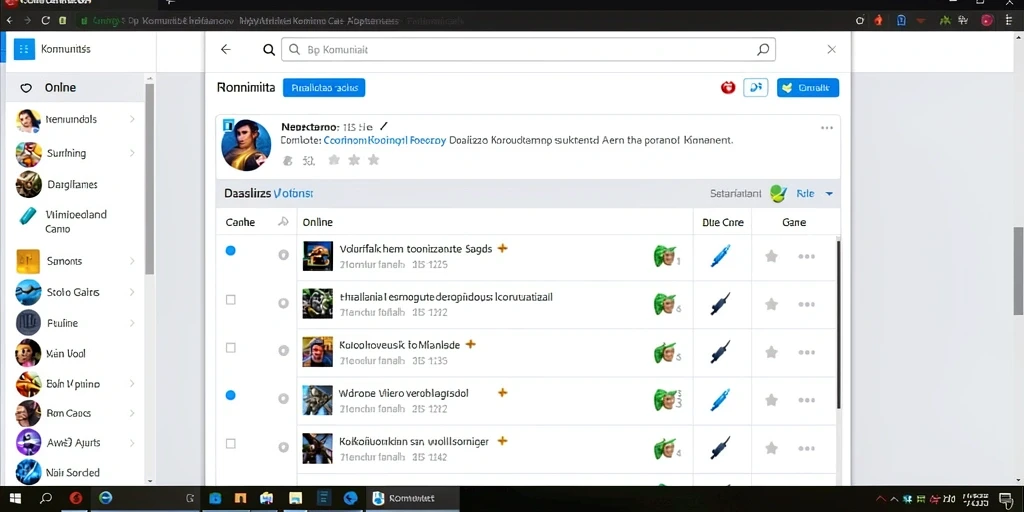Click the blue button next to Ronnimiita

coord(324,88)
